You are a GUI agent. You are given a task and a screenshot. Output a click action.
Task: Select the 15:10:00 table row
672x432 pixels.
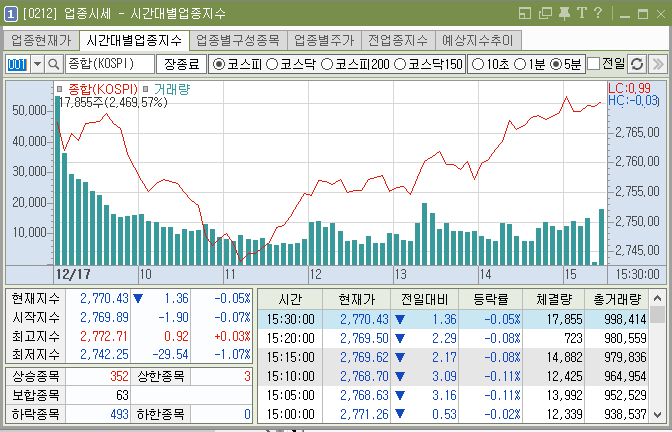pos(453,376)
